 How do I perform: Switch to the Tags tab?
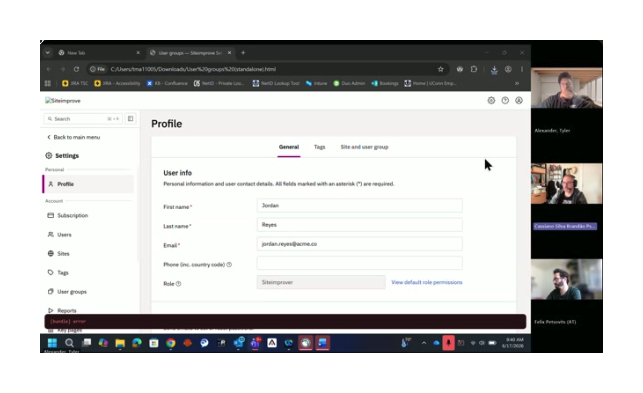tap(319, 147)
